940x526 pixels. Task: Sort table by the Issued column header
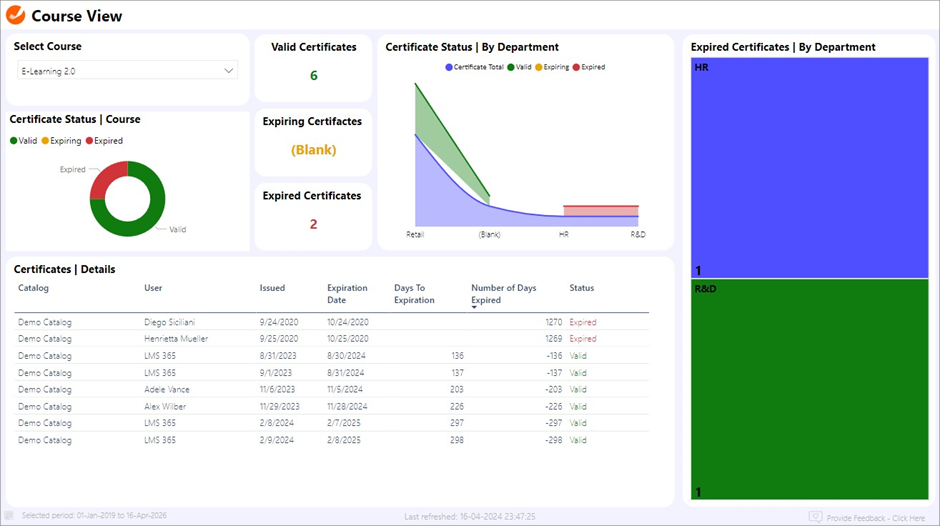click(x=272, y=288)
